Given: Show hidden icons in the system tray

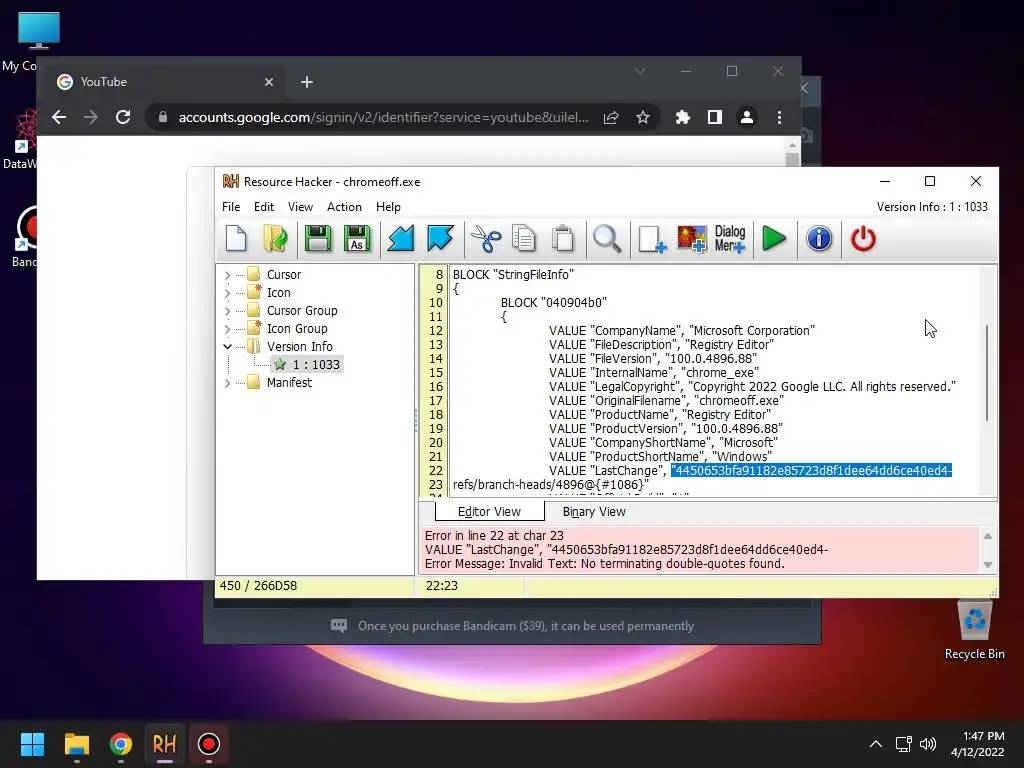Looking at the screenshot, I should 876,744.
